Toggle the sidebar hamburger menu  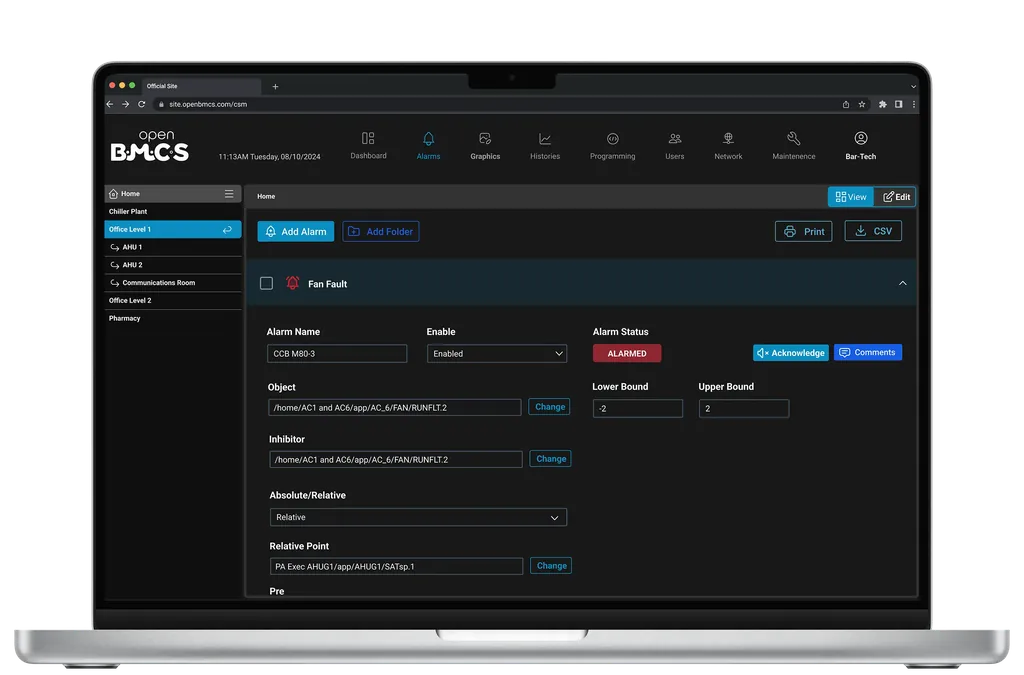(229, 194)
